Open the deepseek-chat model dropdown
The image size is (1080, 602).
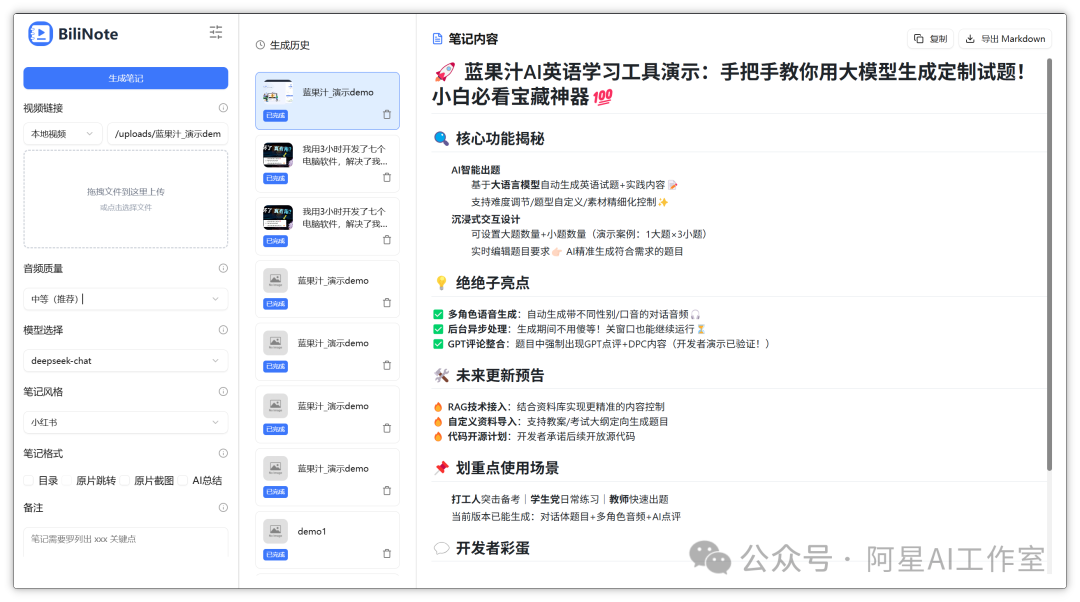pos(125,360)
